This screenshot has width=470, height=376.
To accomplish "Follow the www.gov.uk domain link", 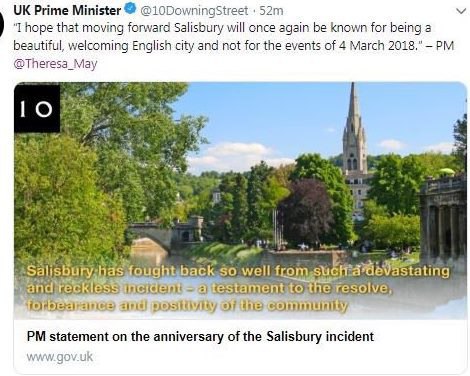I will tap(60, 357).
